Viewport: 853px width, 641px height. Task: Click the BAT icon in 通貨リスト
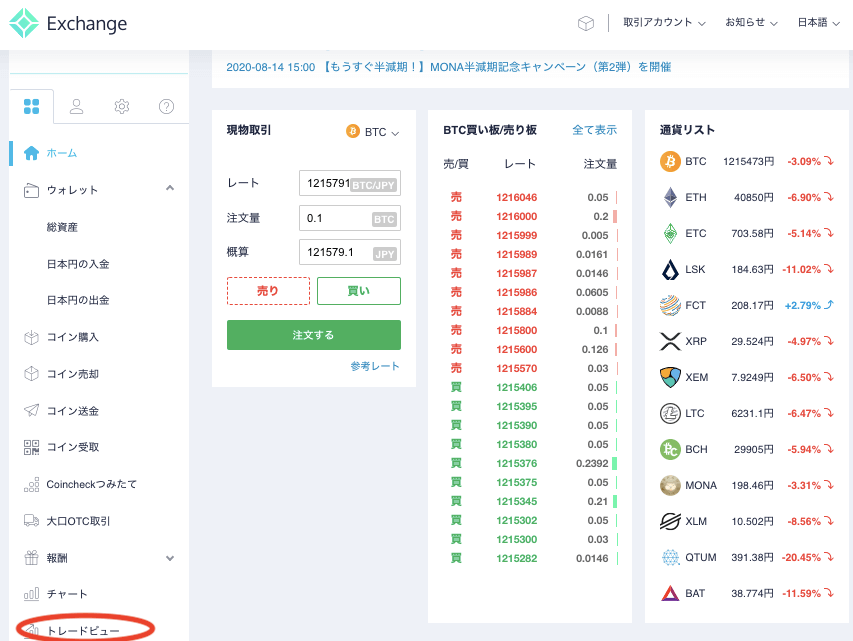(x=670, y=593)
